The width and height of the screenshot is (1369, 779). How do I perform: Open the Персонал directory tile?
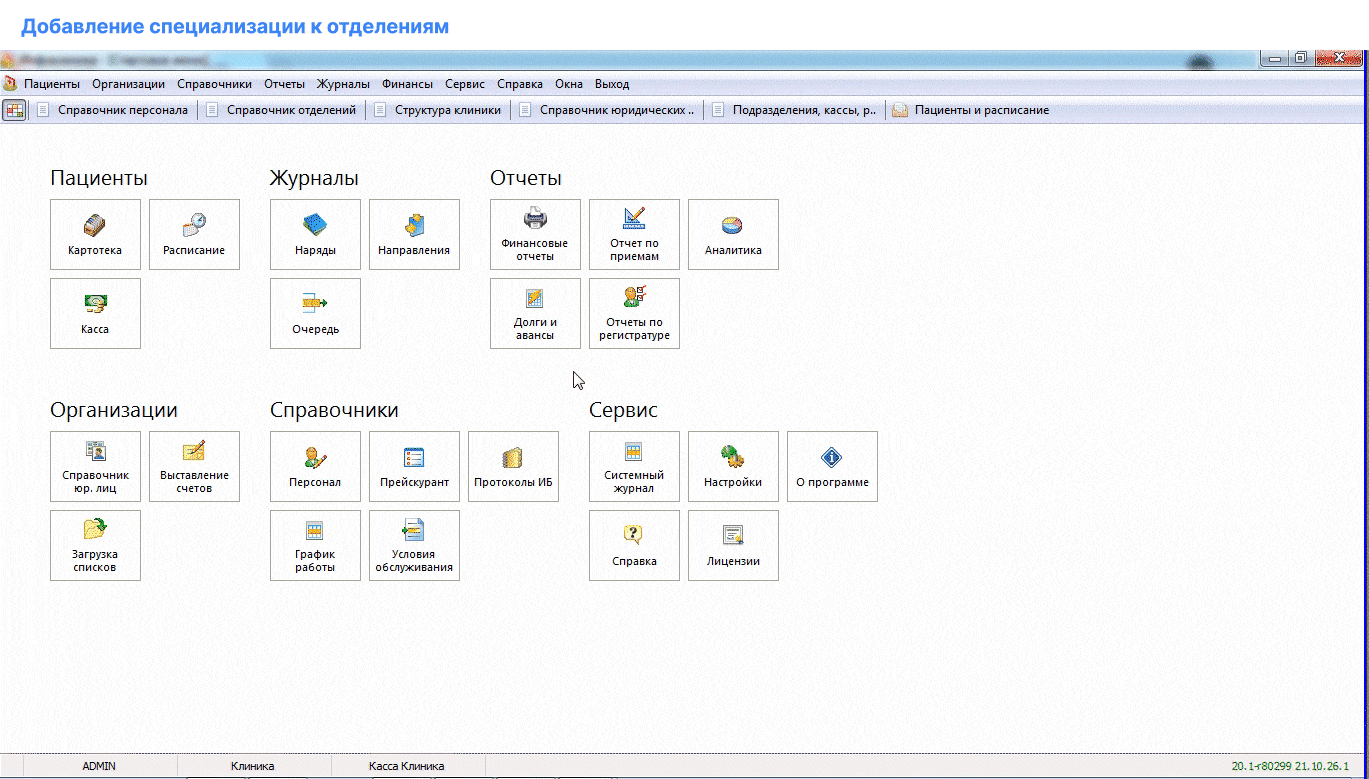coord(315,466)
